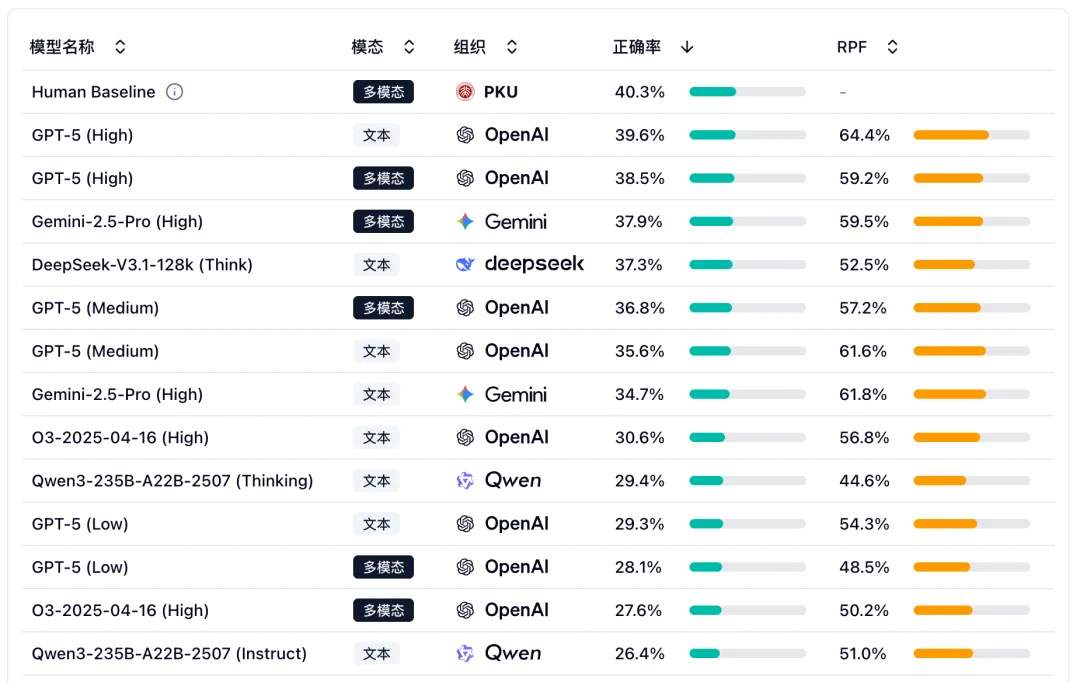Click the PKU logo icon

(465, 92)
